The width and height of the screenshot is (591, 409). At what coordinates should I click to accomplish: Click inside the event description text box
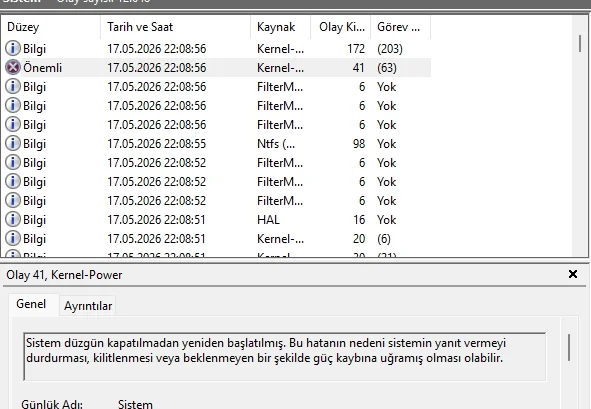[285, 357]
